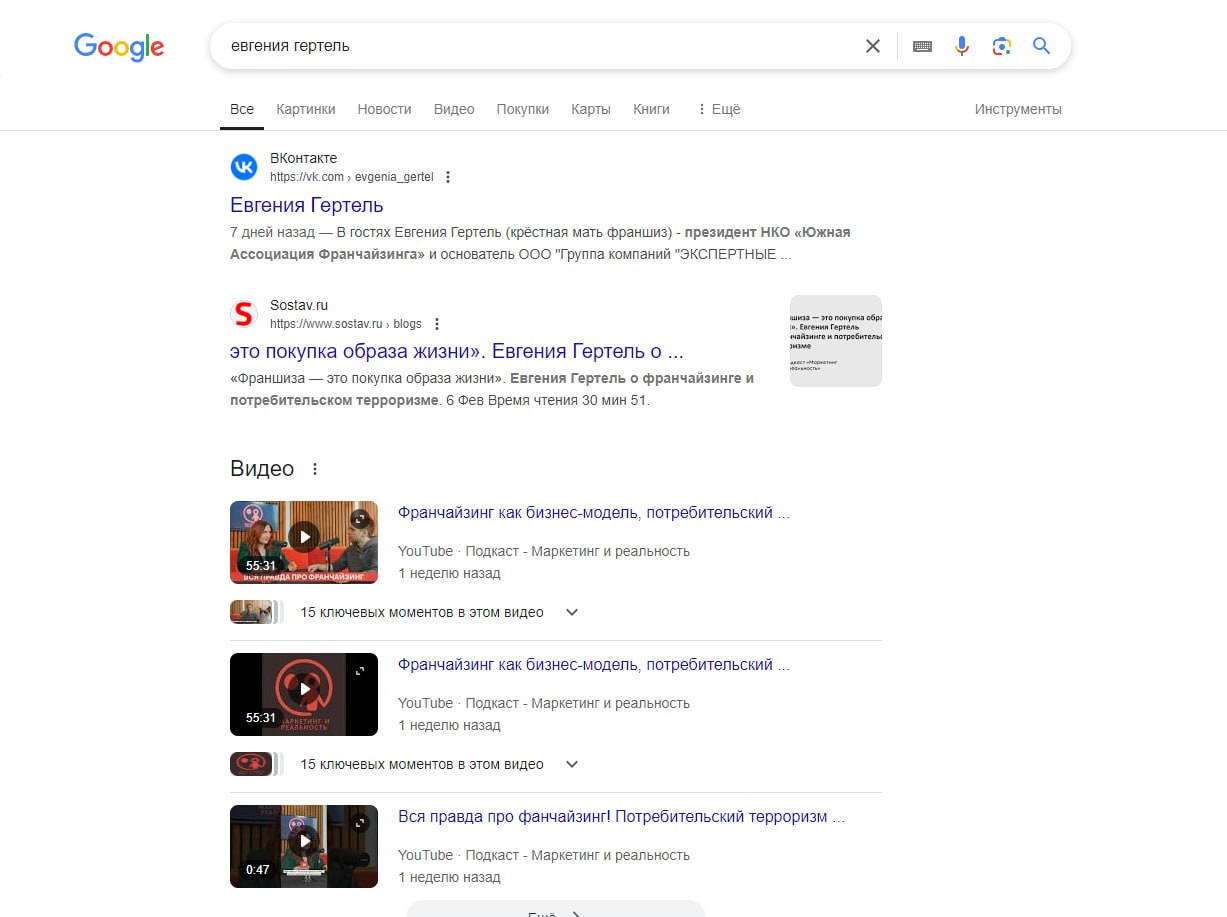Click the blue magnifier search icon
The image size is (1227, 917).
pos(1041,46)
